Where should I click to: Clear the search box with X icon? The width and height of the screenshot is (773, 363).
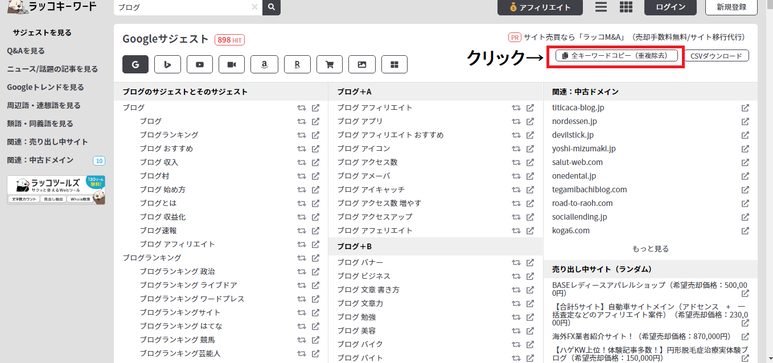coord(254,7)
